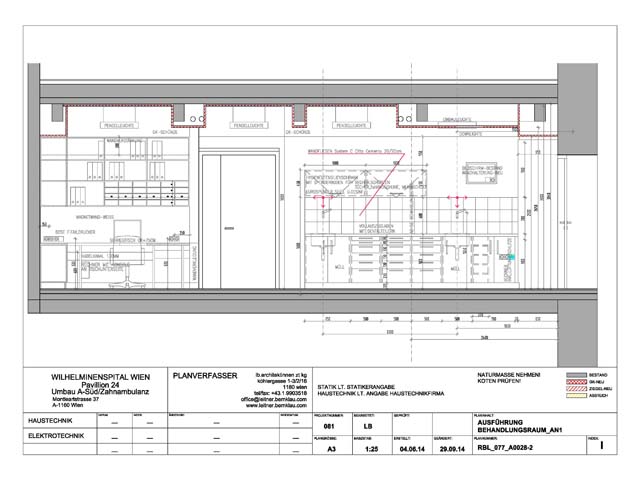
Task: Select the left red water connection marker
Action: 323,200
